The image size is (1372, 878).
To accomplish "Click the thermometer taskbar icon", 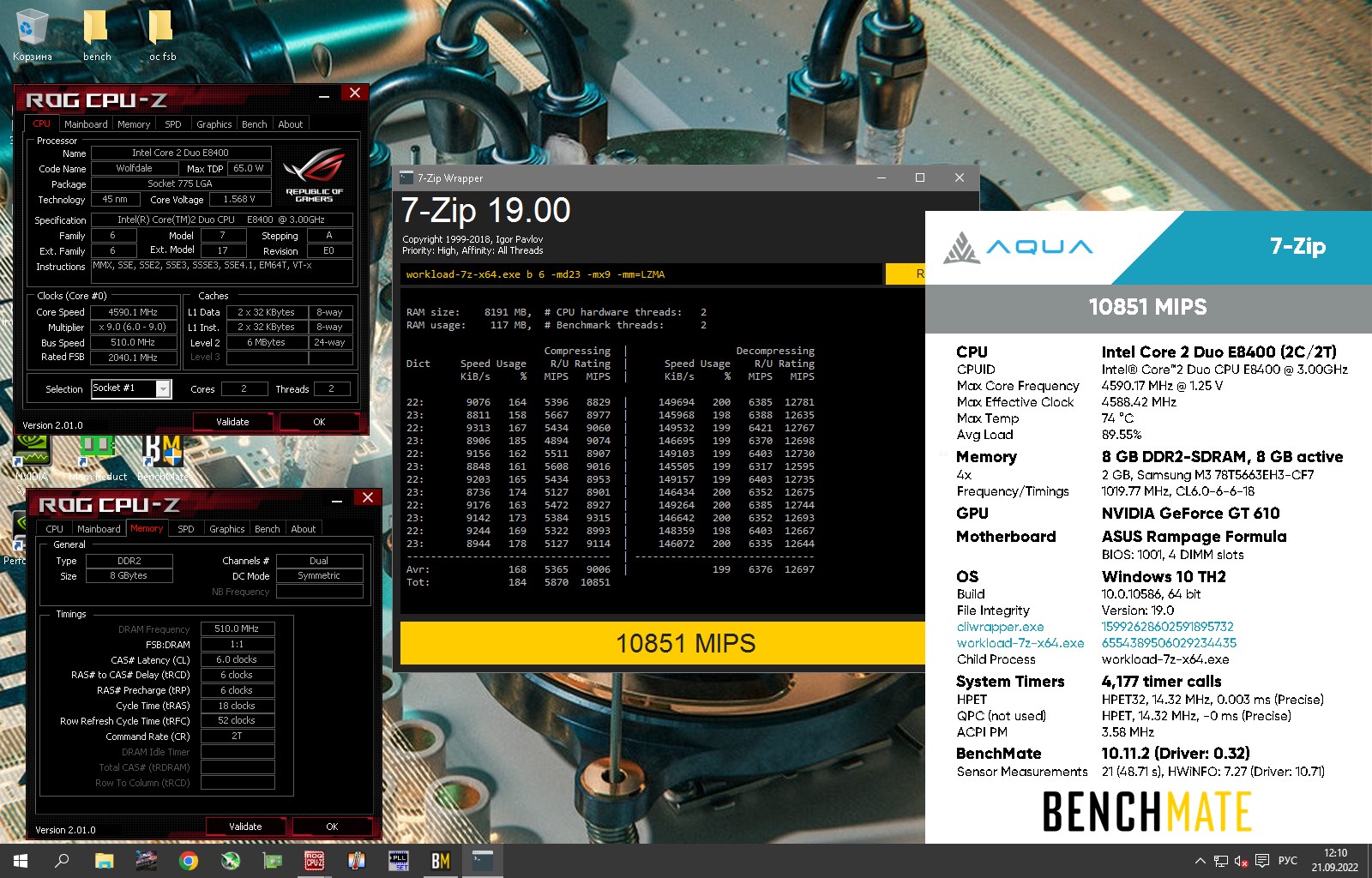I will [356, 861].
